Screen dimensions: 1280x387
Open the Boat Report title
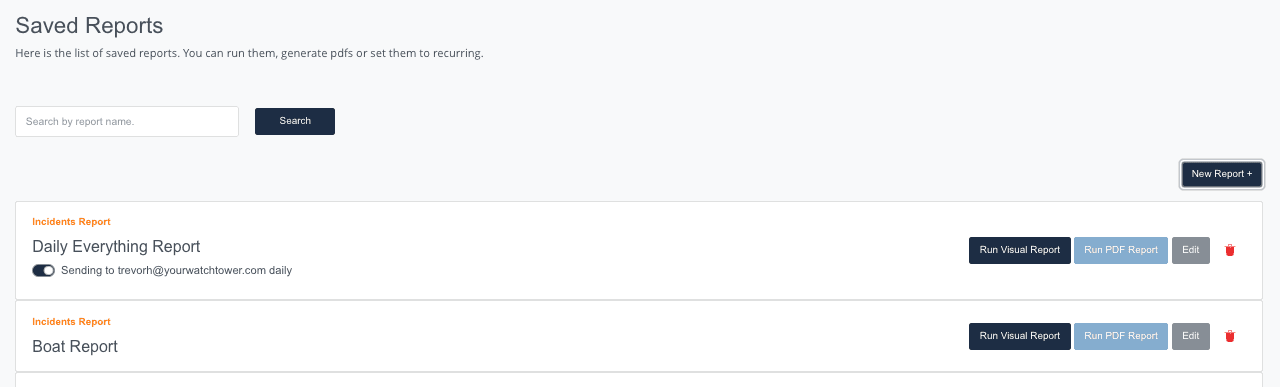[x=75, y=346]
